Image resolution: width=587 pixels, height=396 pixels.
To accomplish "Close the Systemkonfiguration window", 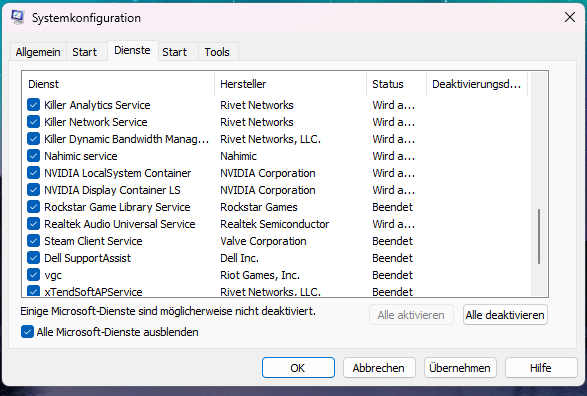I will click(570, 17).
